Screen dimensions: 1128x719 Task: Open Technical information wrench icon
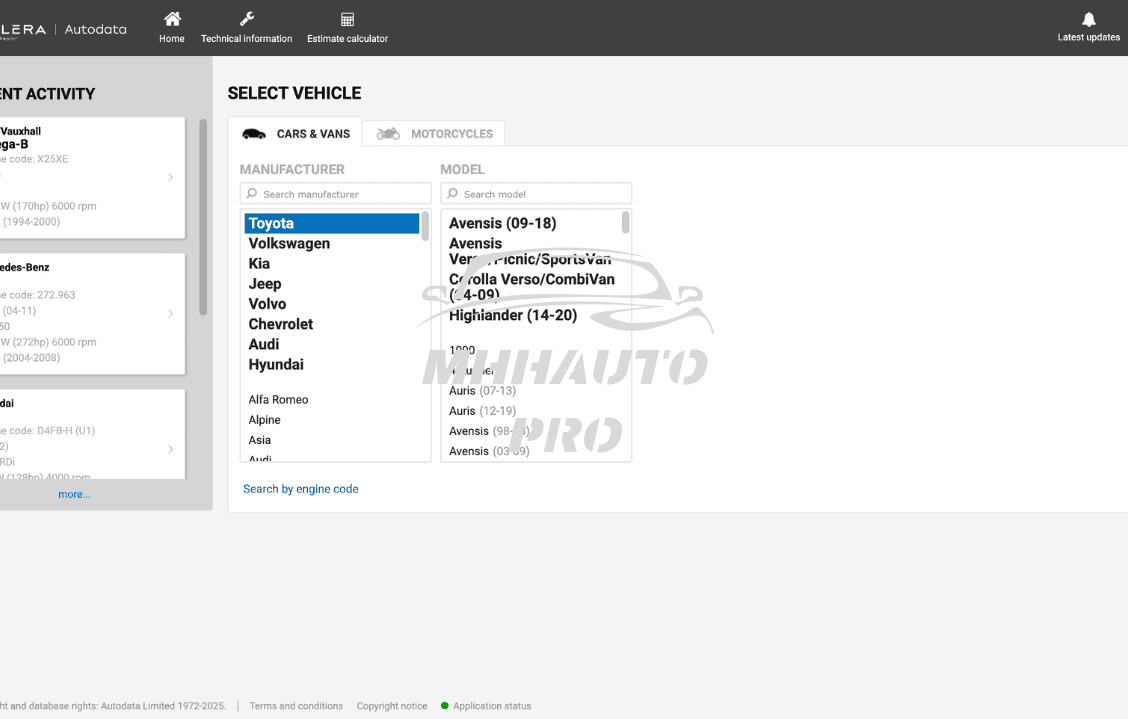coord(247,19)
